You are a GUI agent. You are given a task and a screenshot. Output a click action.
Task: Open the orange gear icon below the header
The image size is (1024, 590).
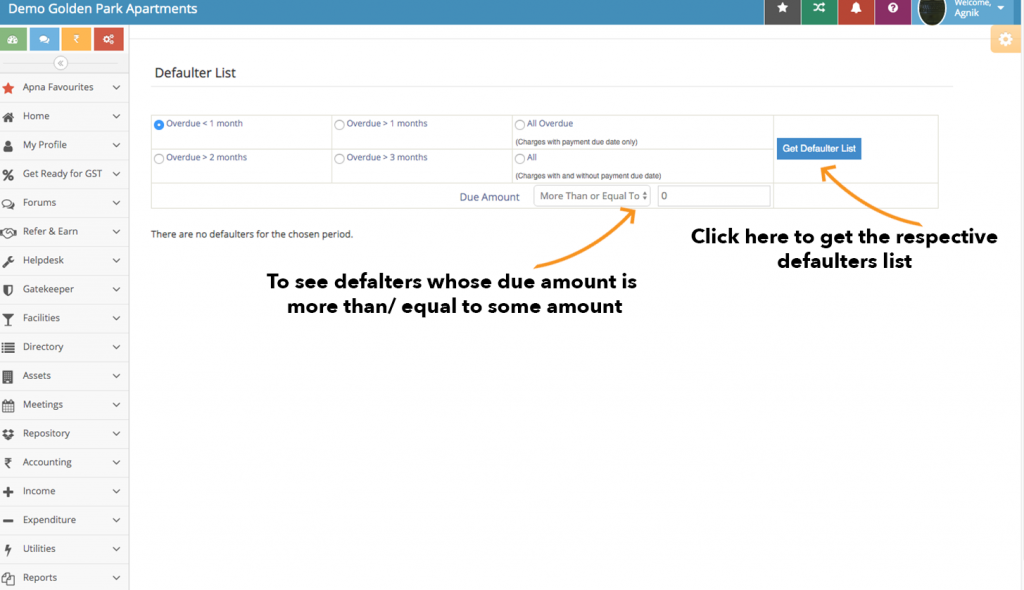point(1005,39)
